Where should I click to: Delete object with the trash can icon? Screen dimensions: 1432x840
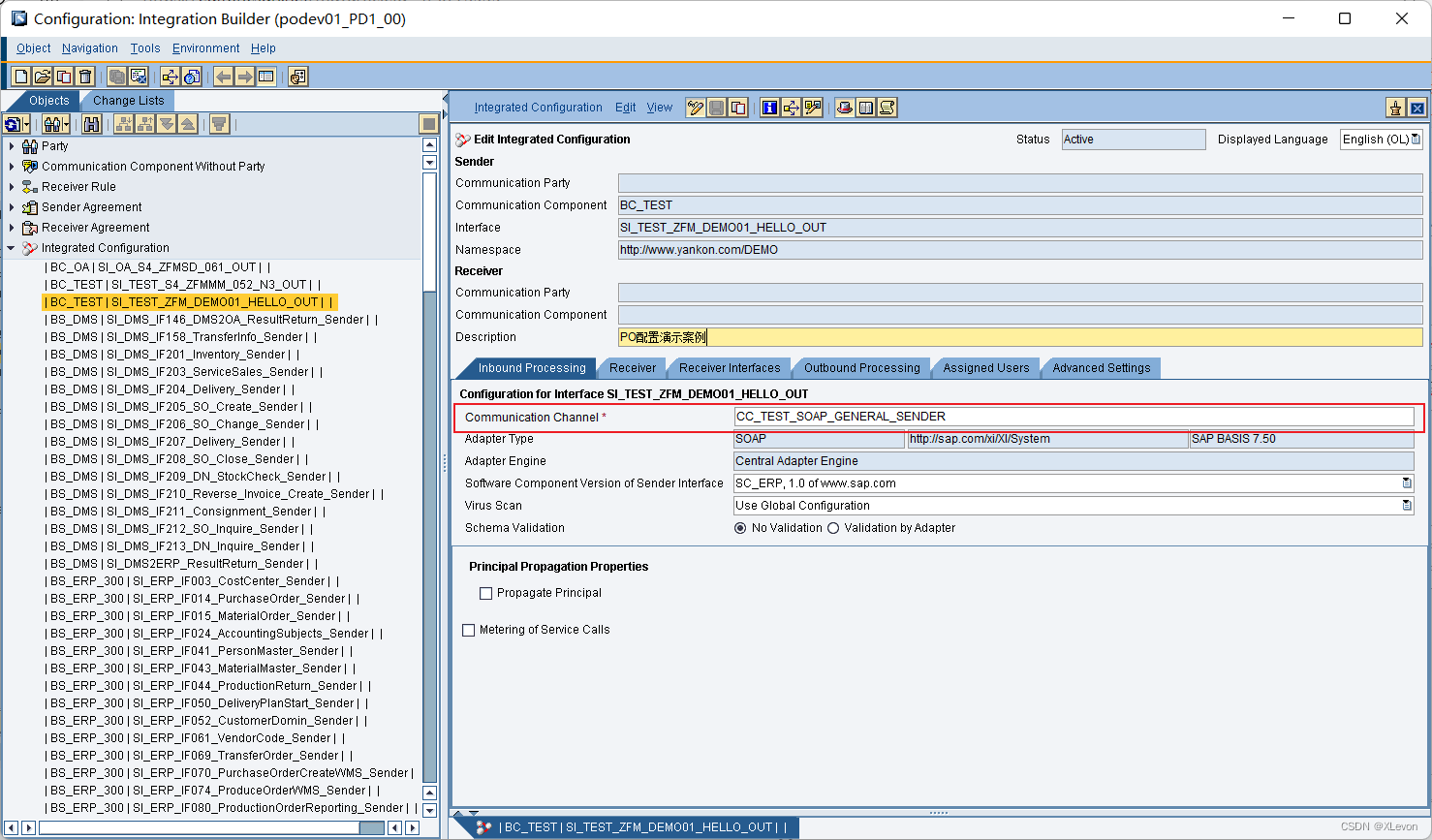point(85,77)
